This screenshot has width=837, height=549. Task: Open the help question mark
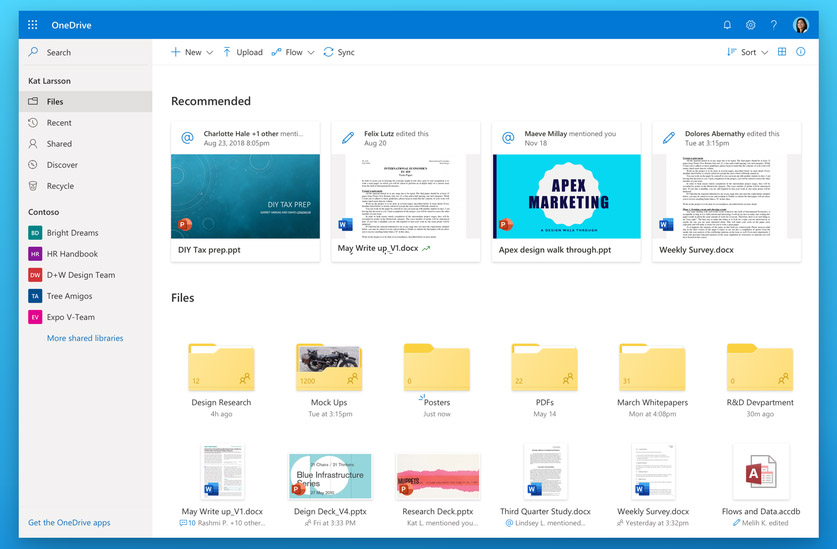coord(773,25)
